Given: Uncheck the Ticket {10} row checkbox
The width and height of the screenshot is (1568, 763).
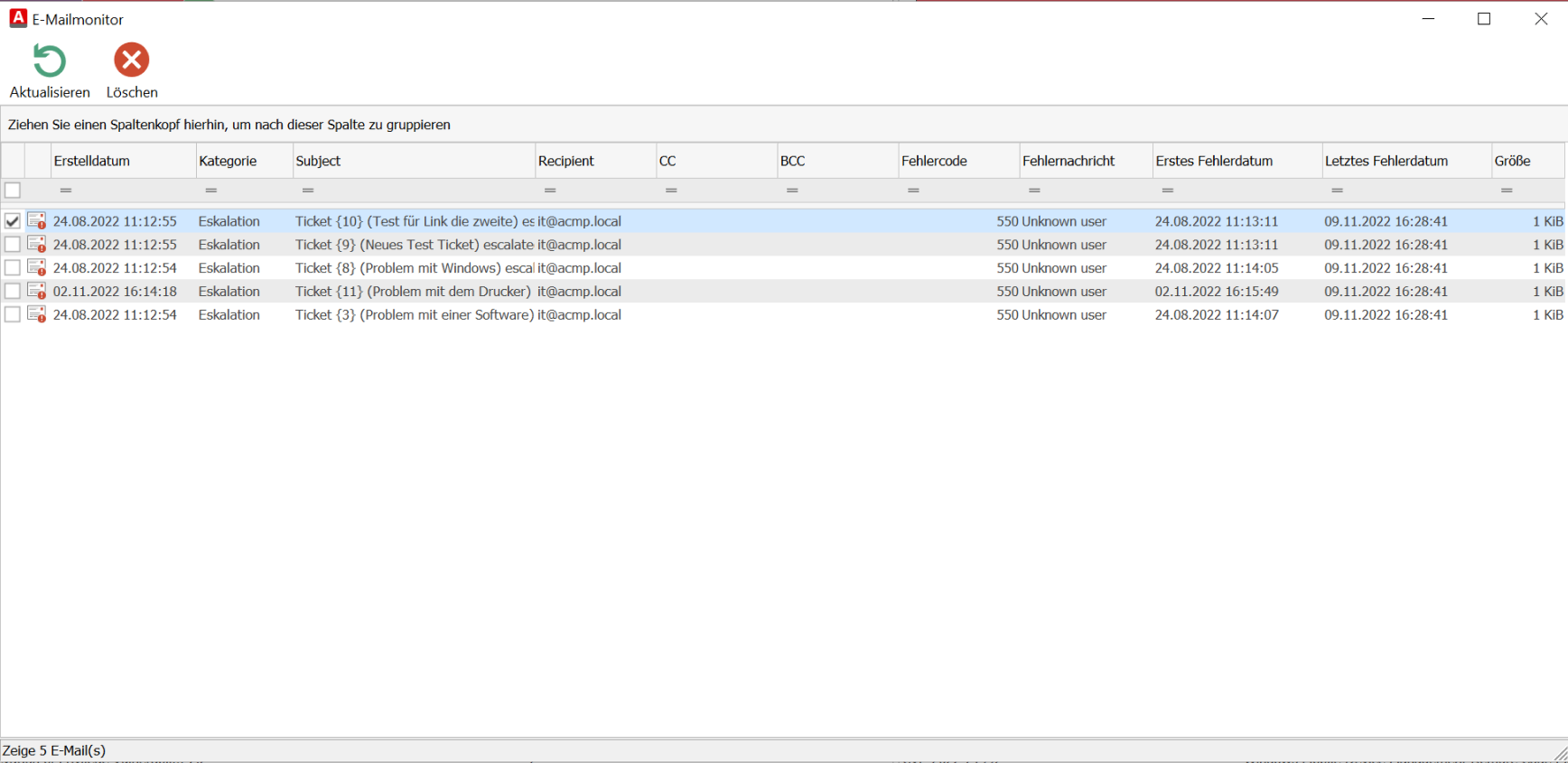Looking at the screenshot, I should 13,221.
